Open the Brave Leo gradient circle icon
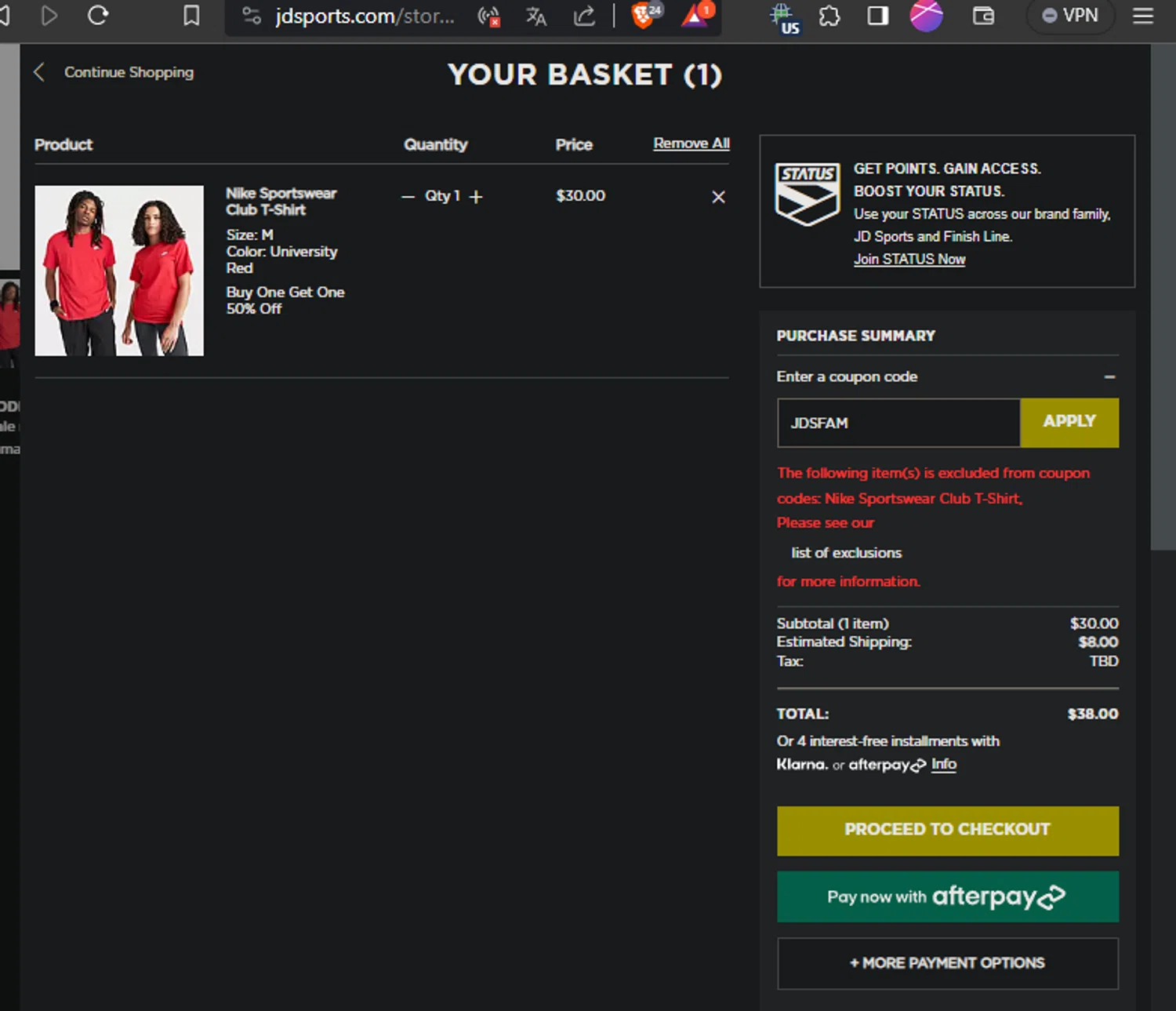 926,16
